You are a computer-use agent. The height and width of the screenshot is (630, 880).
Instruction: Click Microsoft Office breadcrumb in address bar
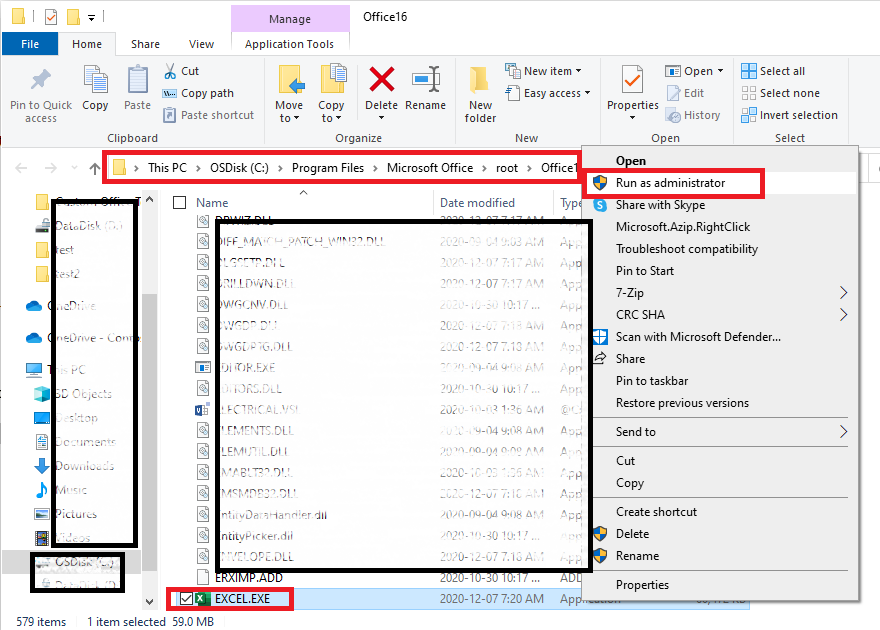point(430,168)
